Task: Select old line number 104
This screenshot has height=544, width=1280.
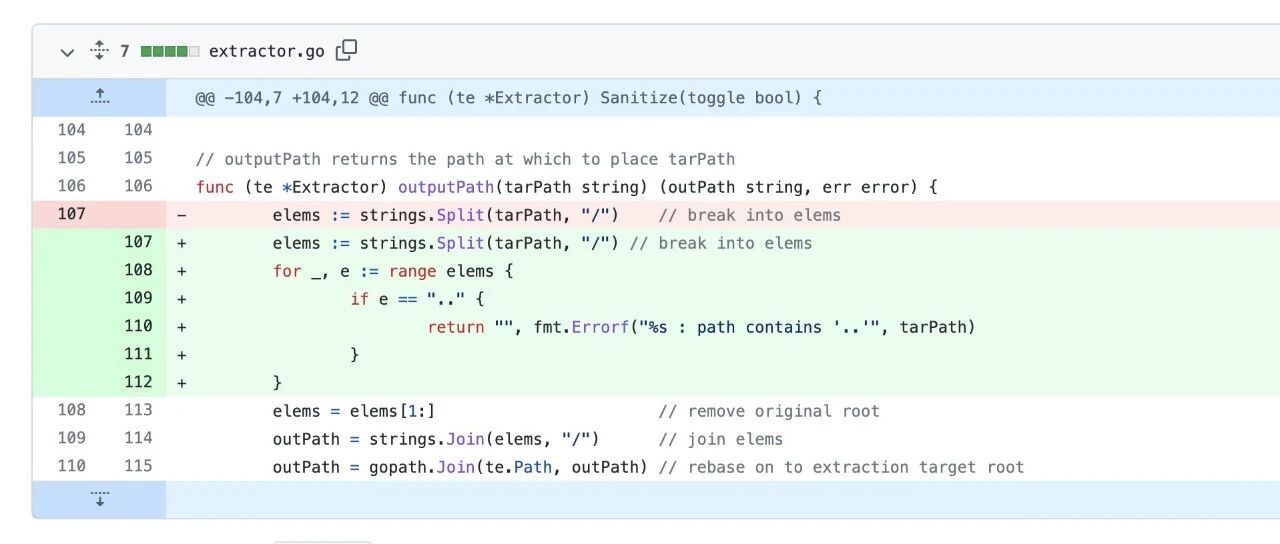Action: point(71,130)
